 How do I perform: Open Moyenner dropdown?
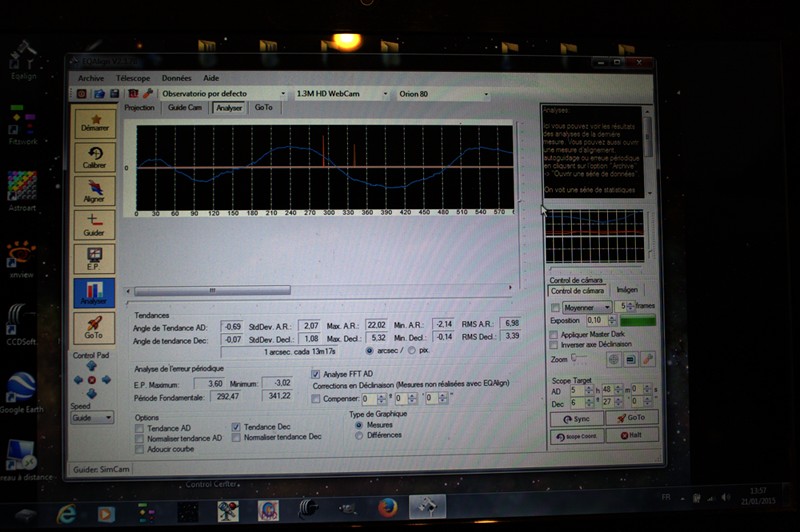tap(587, 307)
